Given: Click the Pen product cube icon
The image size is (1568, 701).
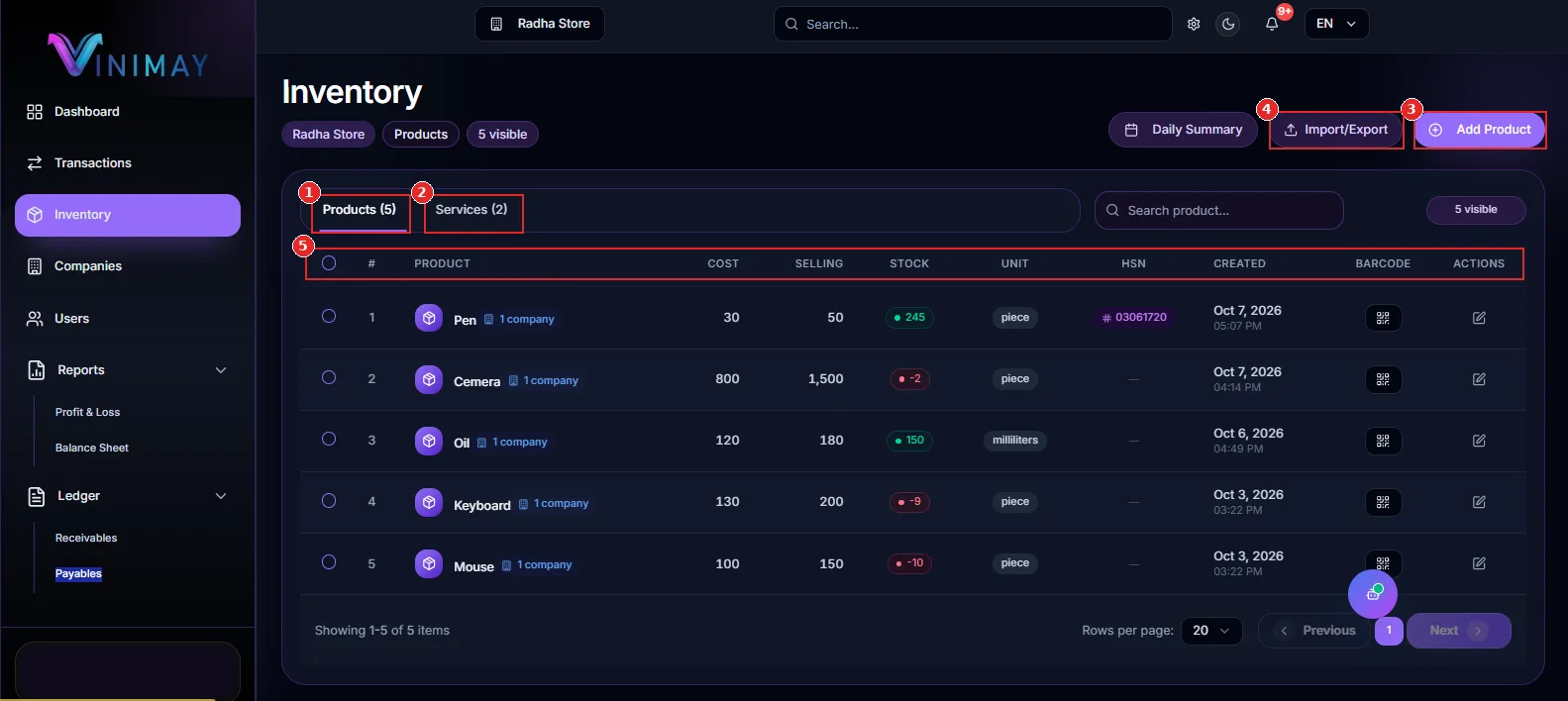Looking at the screenshot, I should point(429,318).
